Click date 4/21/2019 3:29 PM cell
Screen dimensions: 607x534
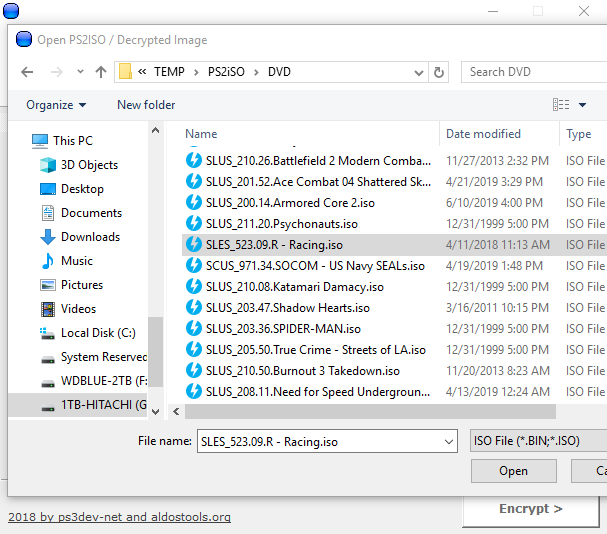tap(494, 182)
